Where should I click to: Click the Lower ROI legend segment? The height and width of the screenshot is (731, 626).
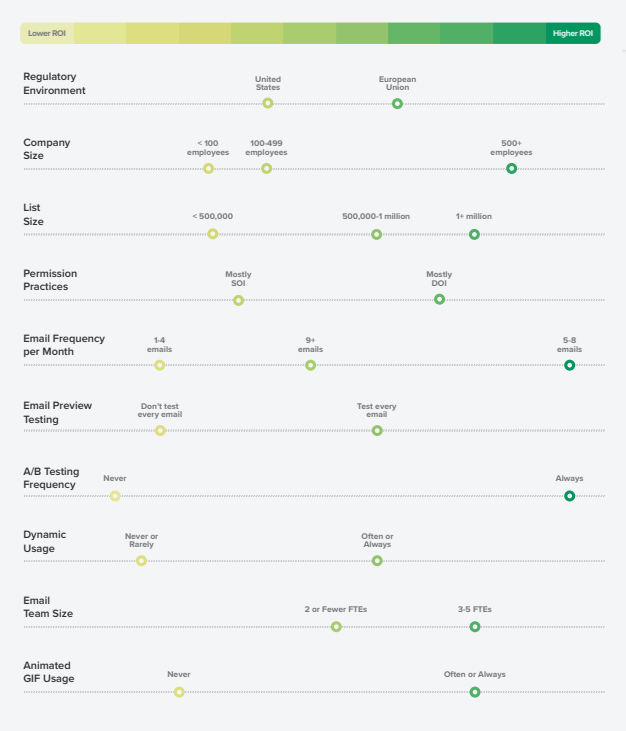coord(46,33)
